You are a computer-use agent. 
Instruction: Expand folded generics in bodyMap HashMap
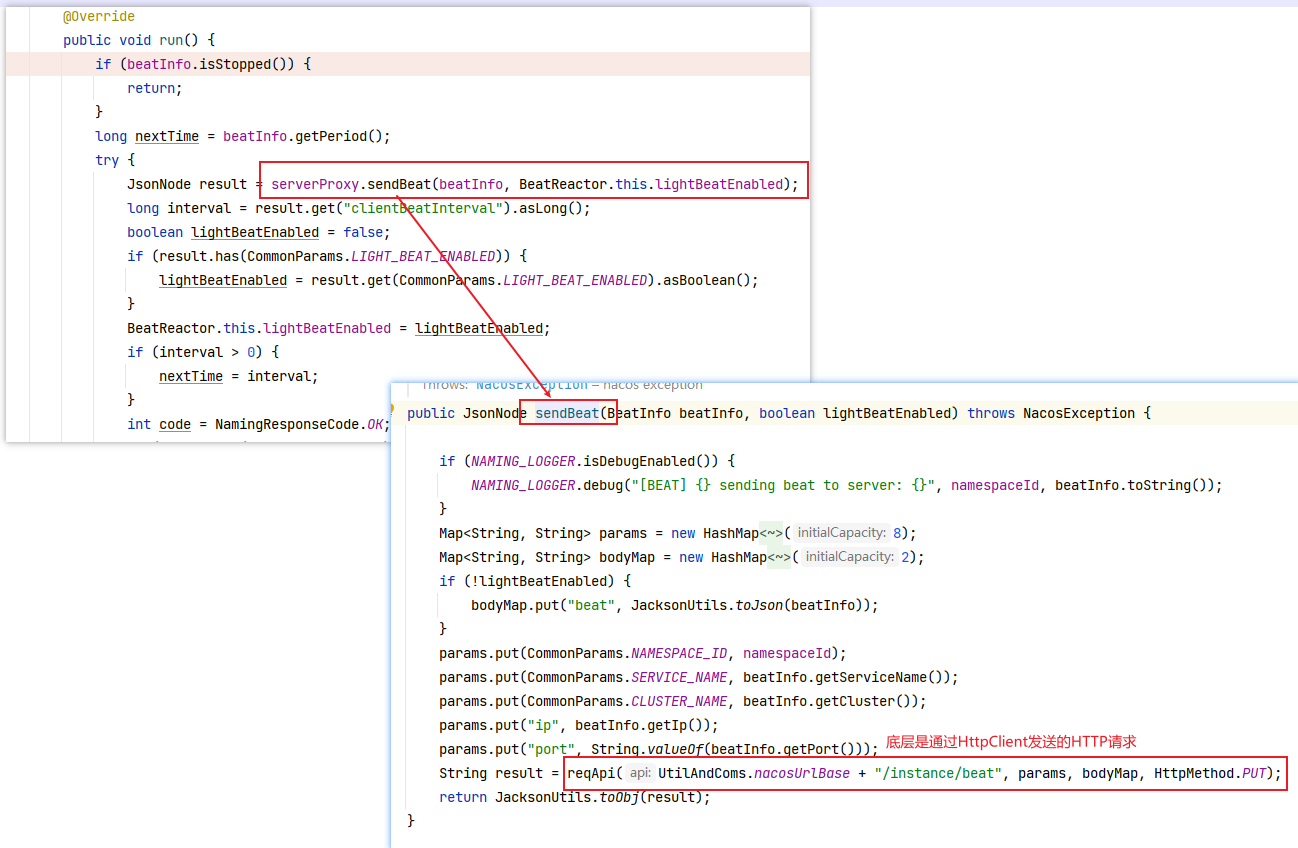tap(779, 557)
